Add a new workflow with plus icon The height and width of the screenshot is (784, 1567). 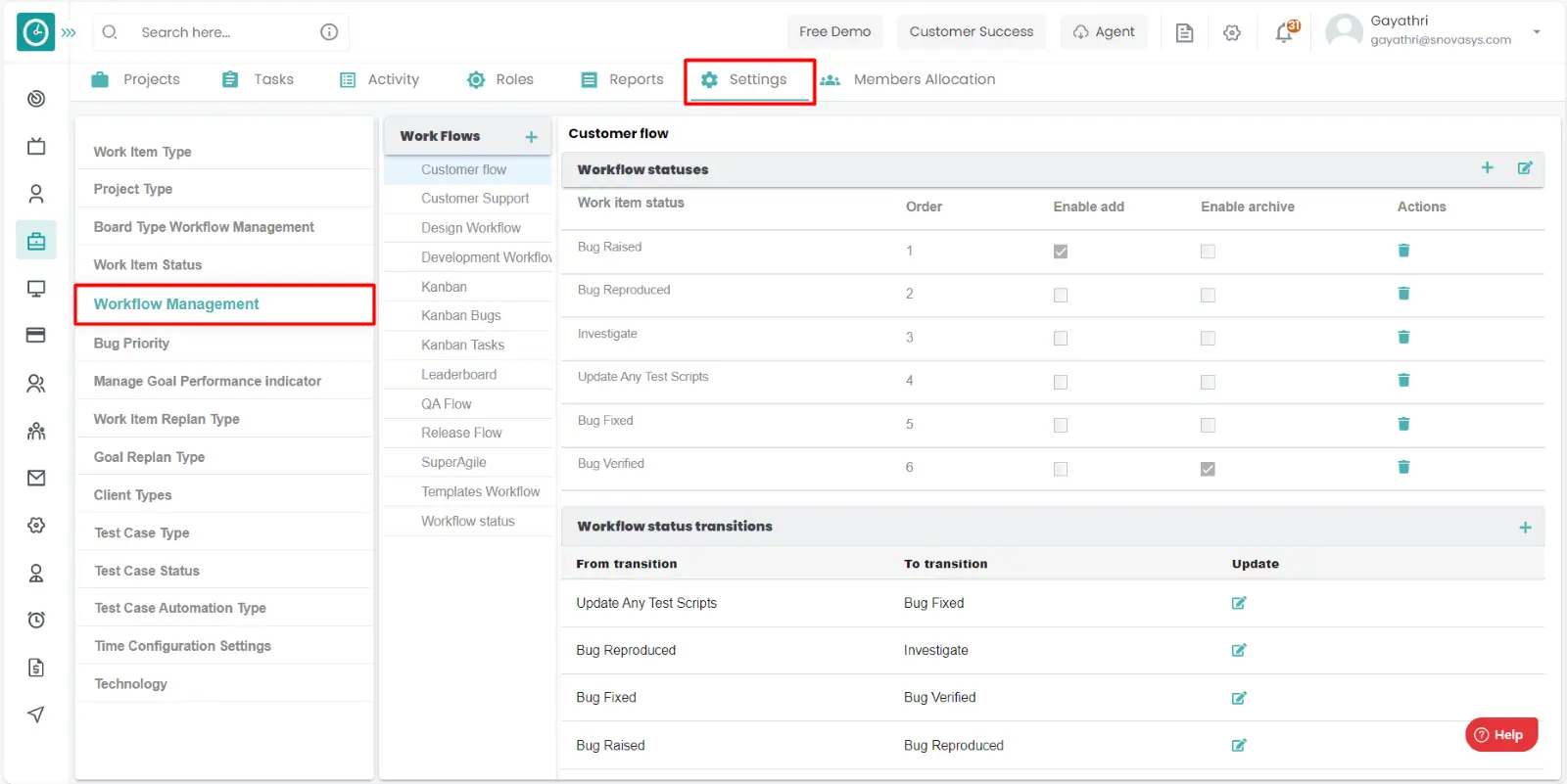532,137
